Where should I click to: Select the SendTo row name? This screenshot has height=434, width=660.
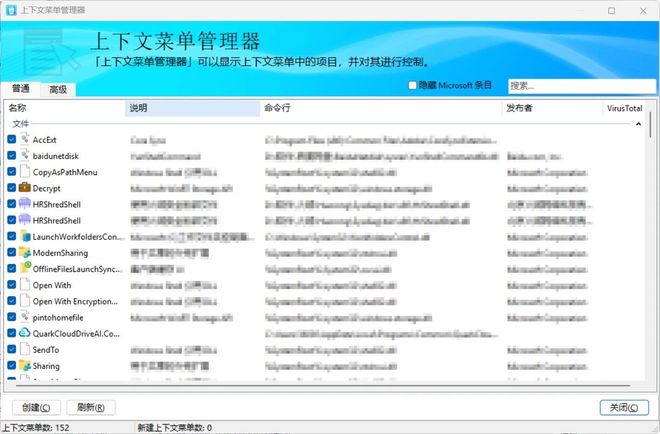click(x=46, y=349)
